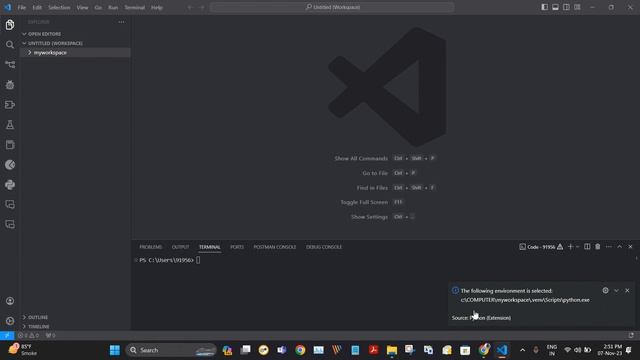
Task: Switch to the Debug Console tab
Action: point(324,247)
